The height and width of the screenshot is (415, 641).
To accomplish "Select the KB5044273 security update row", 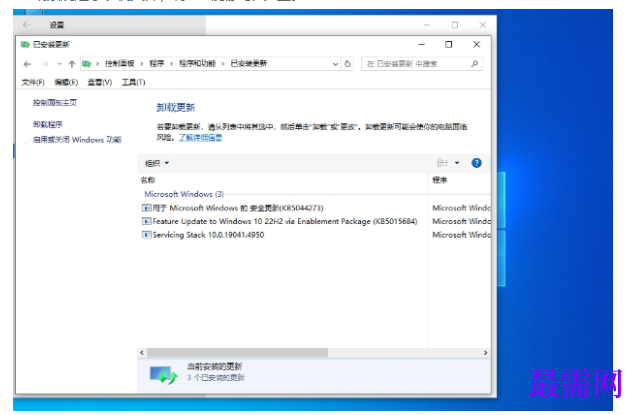I will (315, 208).
